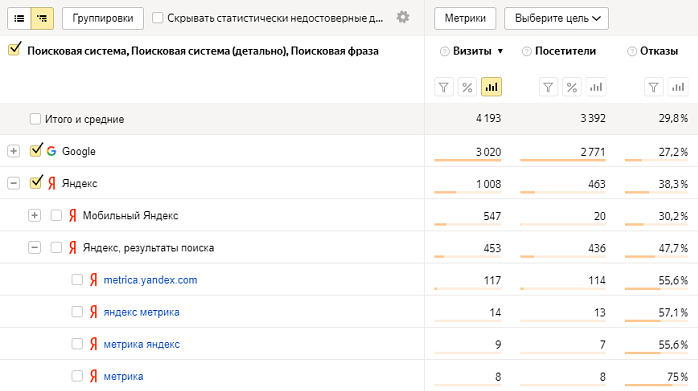The height and width of the screenshot is (391, 698).
Task: Toggle bar chart icon under Визиты
Action: pyautogui.click(x=491, y=87)
